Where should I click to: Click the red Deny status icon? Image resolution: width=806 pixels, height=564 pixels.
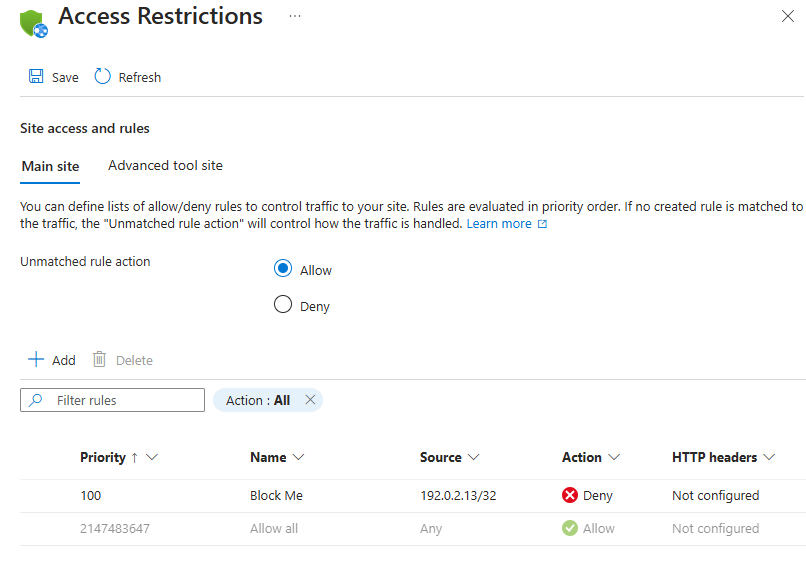(x=570, y=495)
